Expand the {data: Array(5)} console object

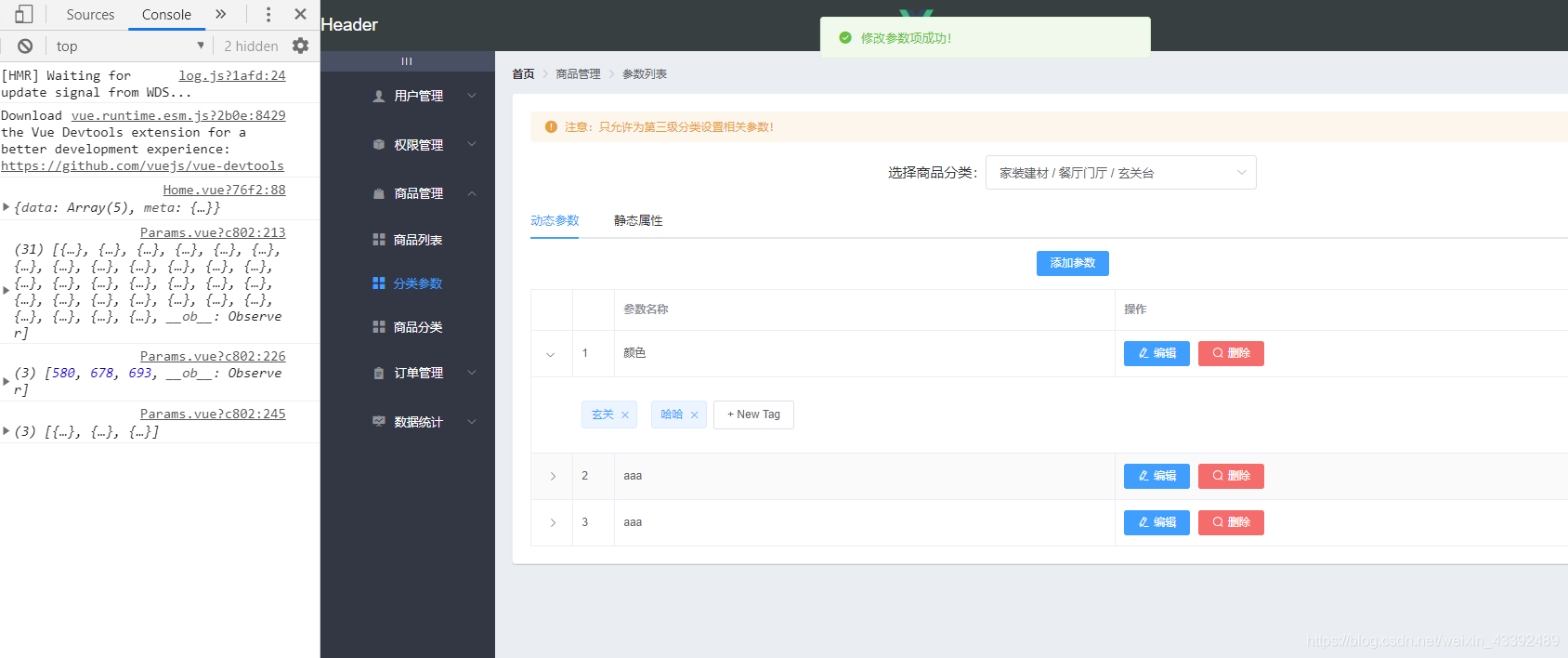(6, 207)
